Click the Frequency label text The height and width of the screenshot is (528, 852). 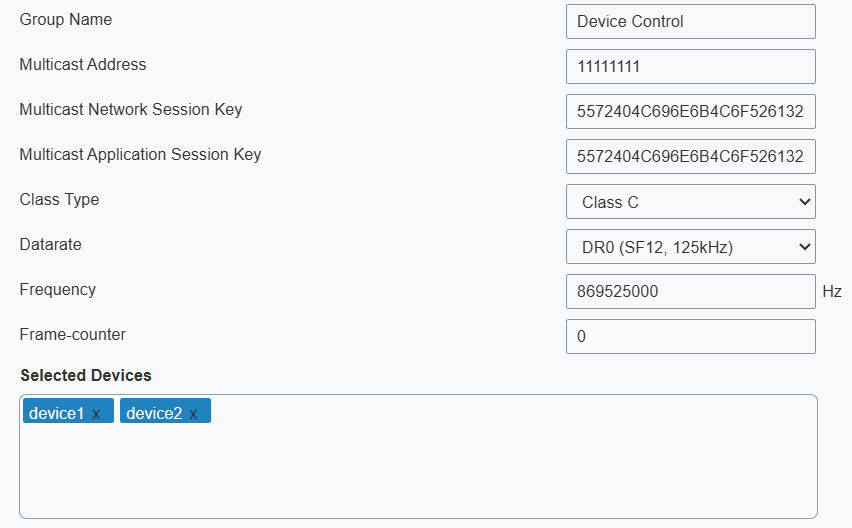58,290
